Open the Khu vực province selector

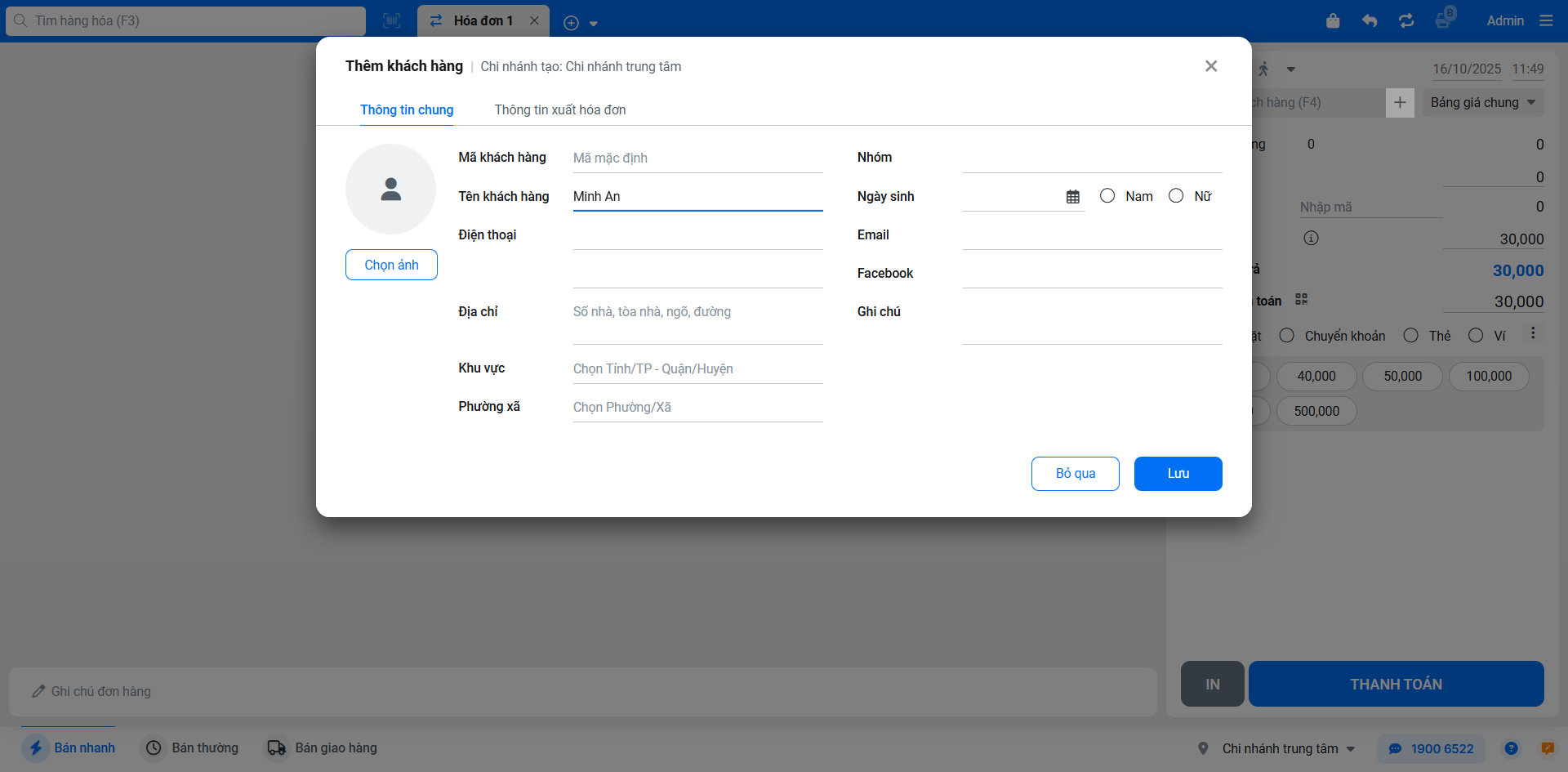coord(697,369)
